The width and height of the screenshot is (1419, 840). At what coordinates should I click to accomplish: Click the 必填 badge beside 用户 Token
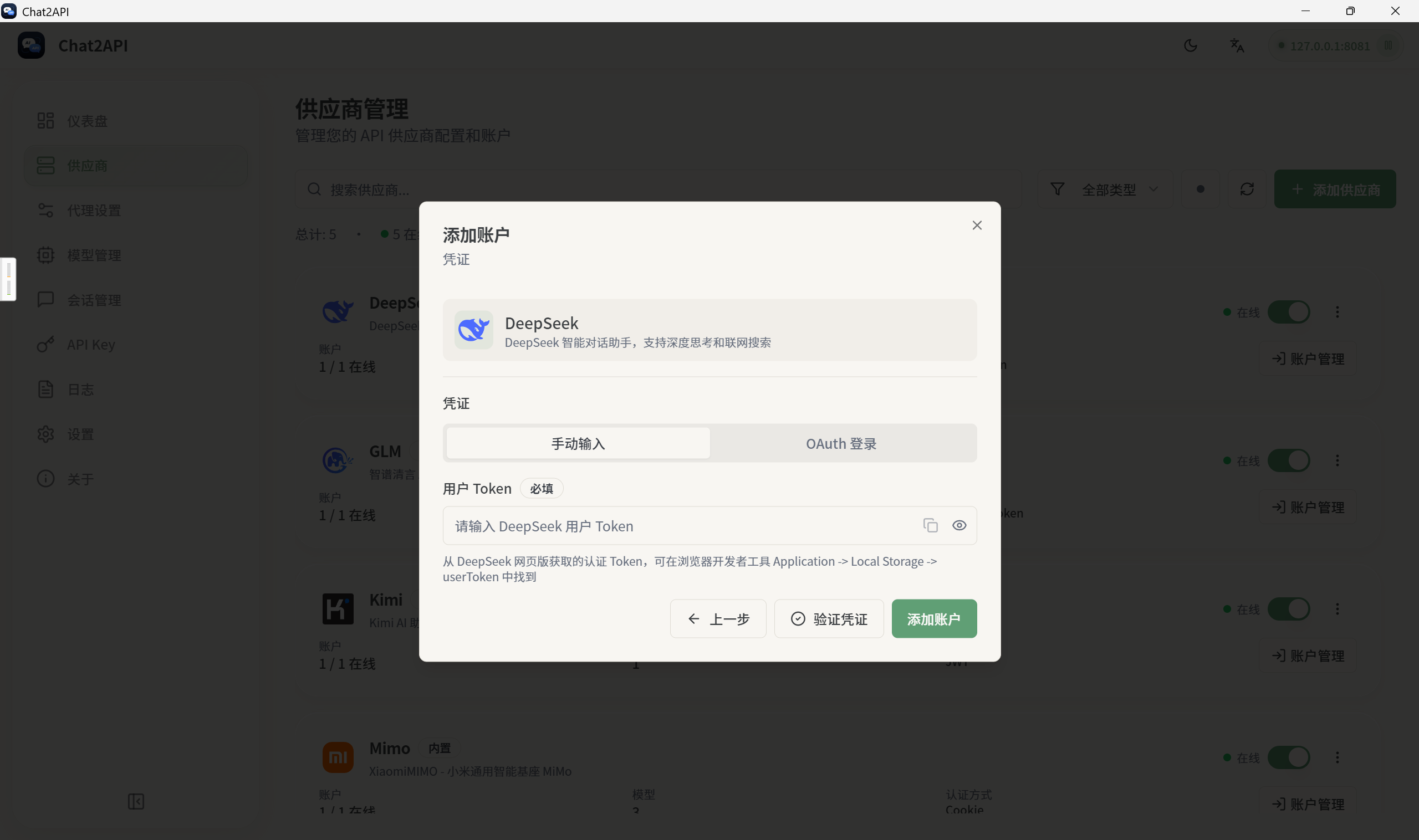click(542, 489)
